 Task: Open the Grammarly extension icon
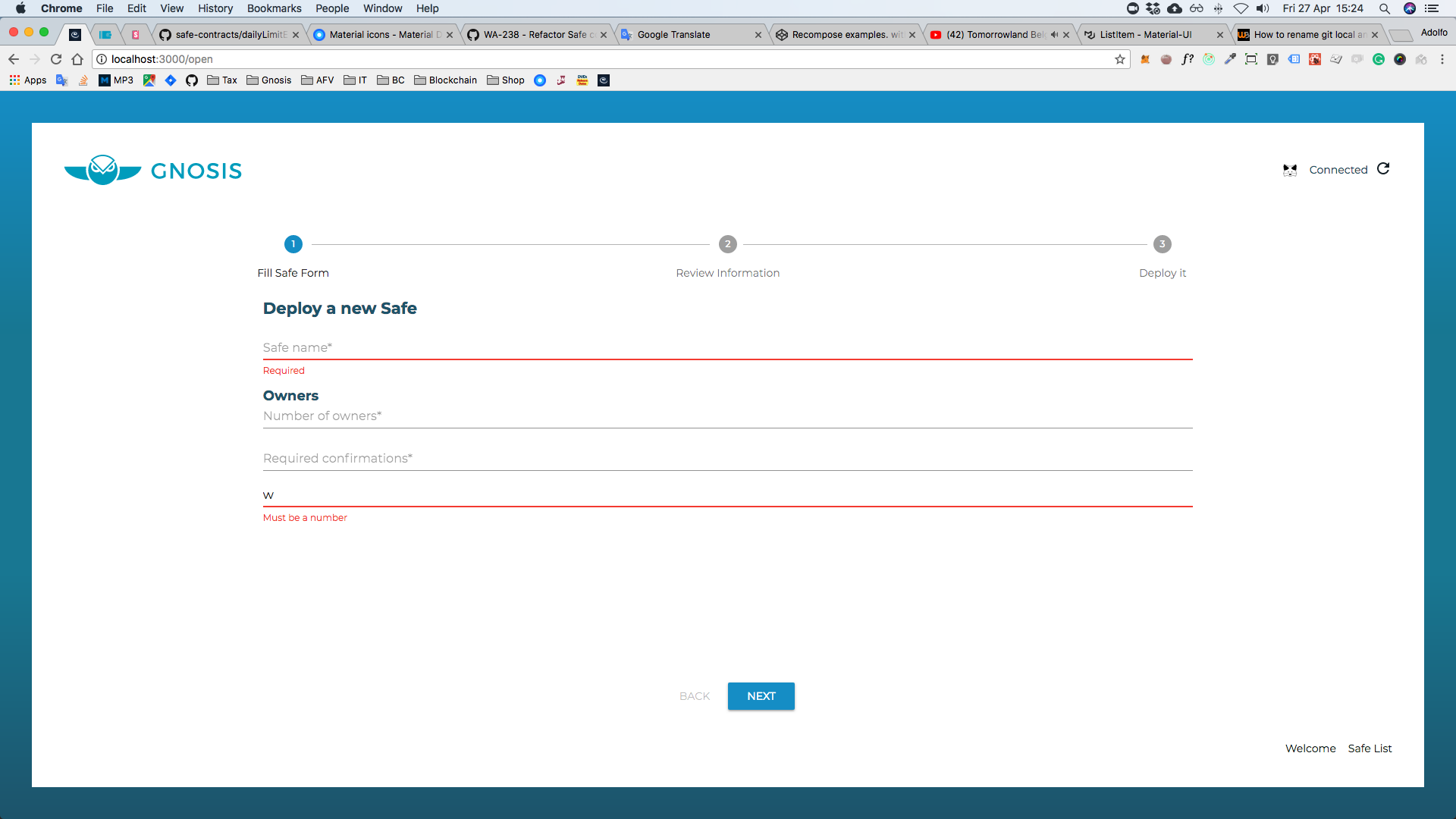coord(1379,59)
